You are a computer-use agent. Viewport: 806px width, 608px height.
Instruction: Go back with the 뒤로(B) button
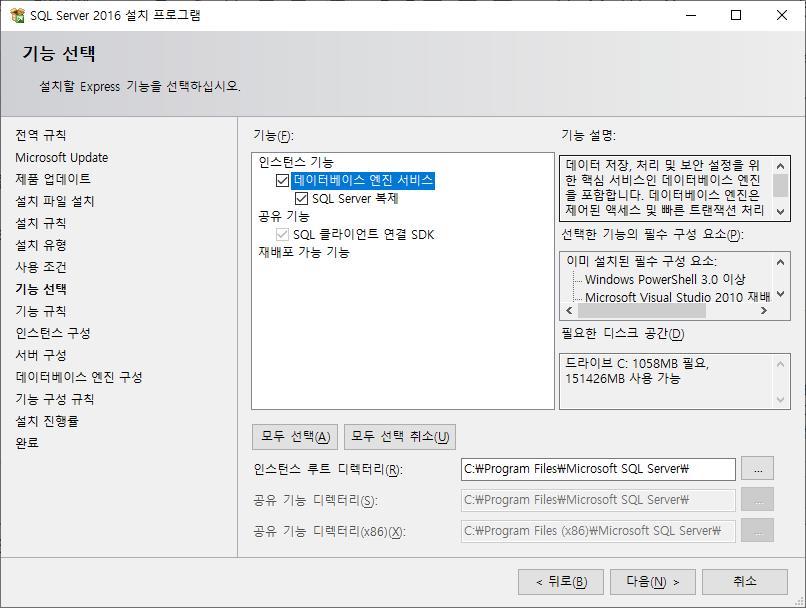[561, 582]
